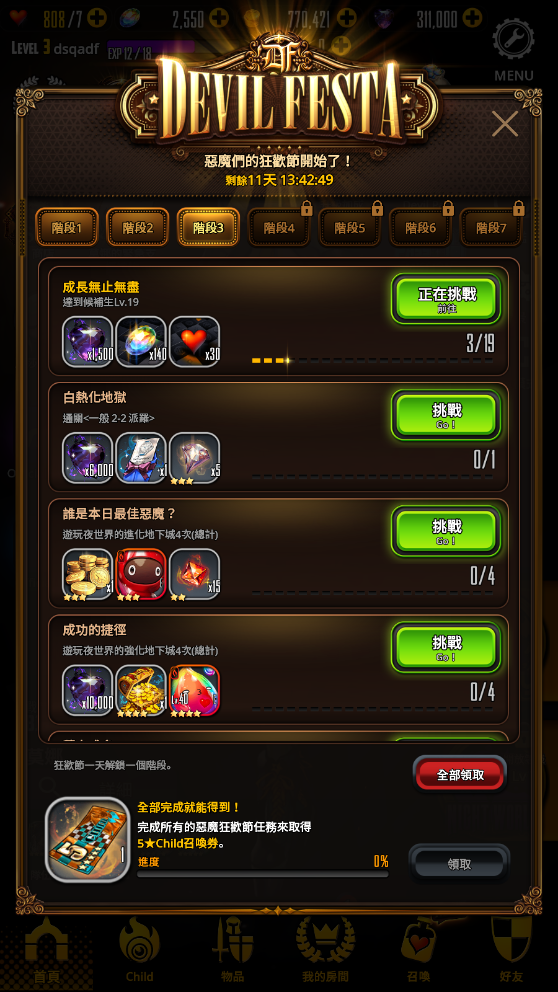Image resolution: width=558 pixels, height=992 pixels.
Task: Open the 召喚 summon icon
Action: 418,949
